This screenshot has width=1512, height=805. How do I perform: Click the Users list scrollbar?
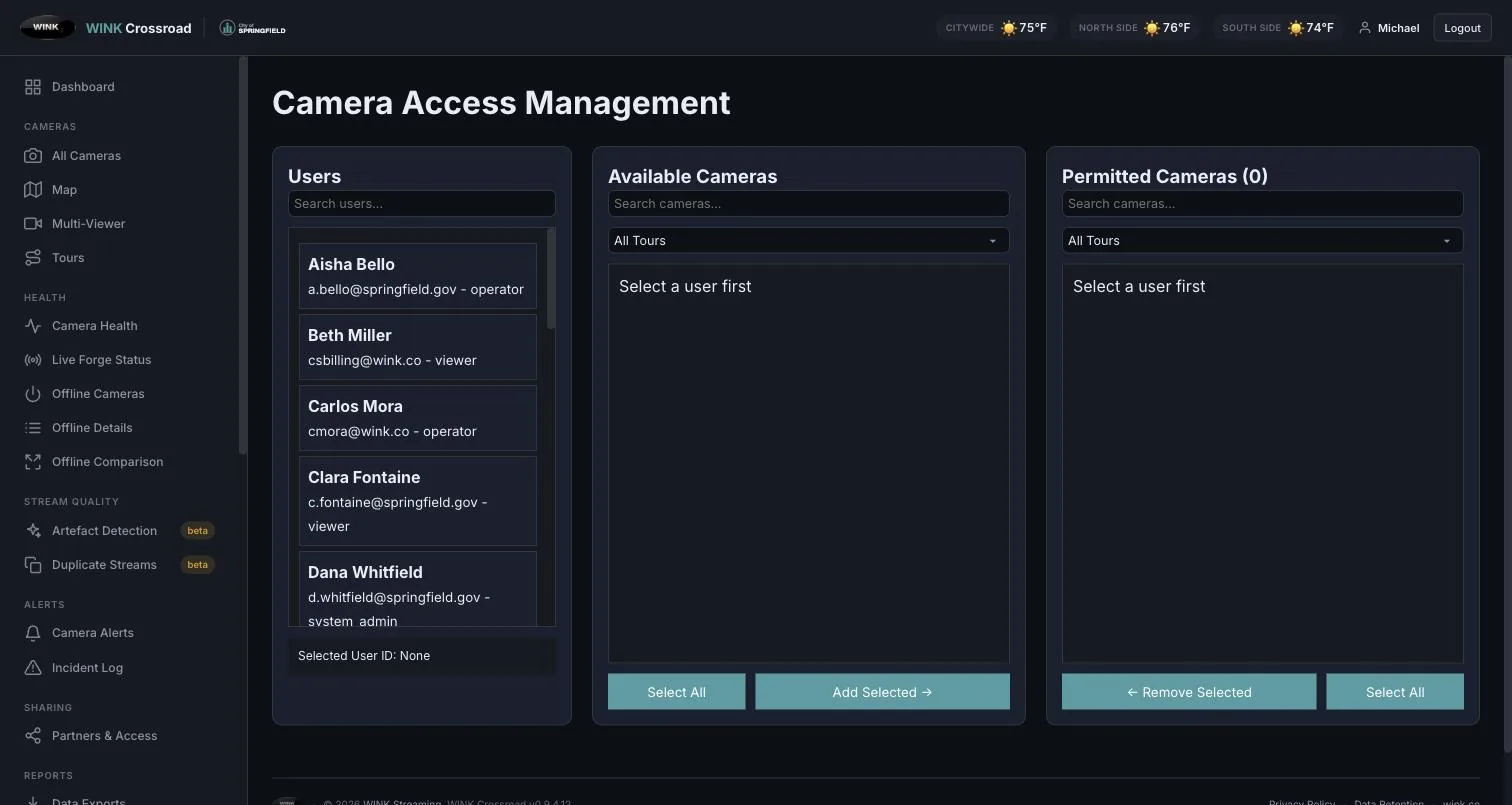click(x=551, y=278)
